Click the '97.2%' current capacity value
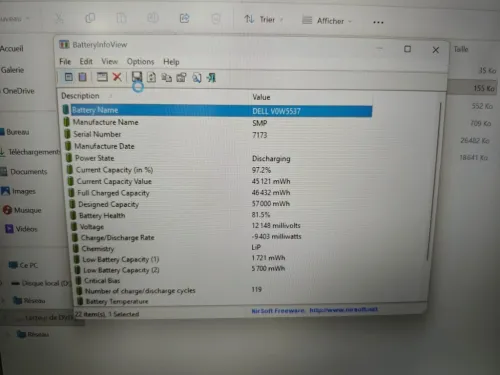Viewport: 500px width, 375px height. 261,170
